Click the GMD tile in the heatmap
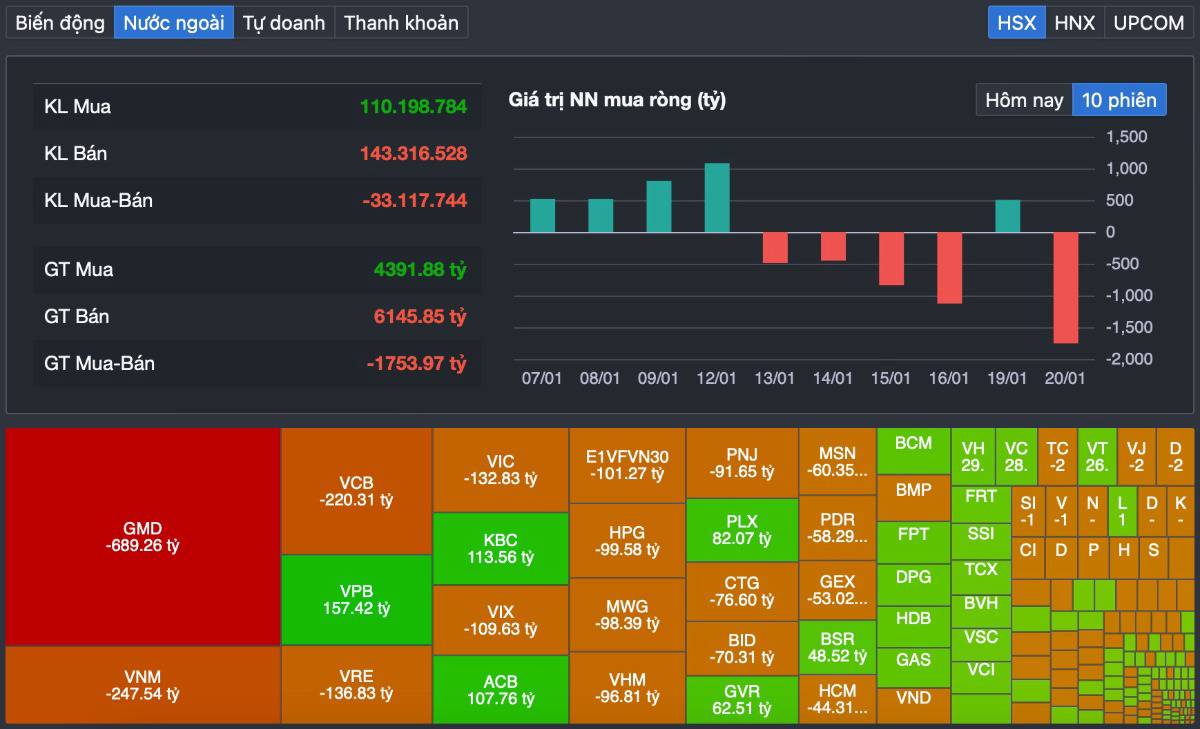This screenshot has height=729, width=1200. (140, 535)
